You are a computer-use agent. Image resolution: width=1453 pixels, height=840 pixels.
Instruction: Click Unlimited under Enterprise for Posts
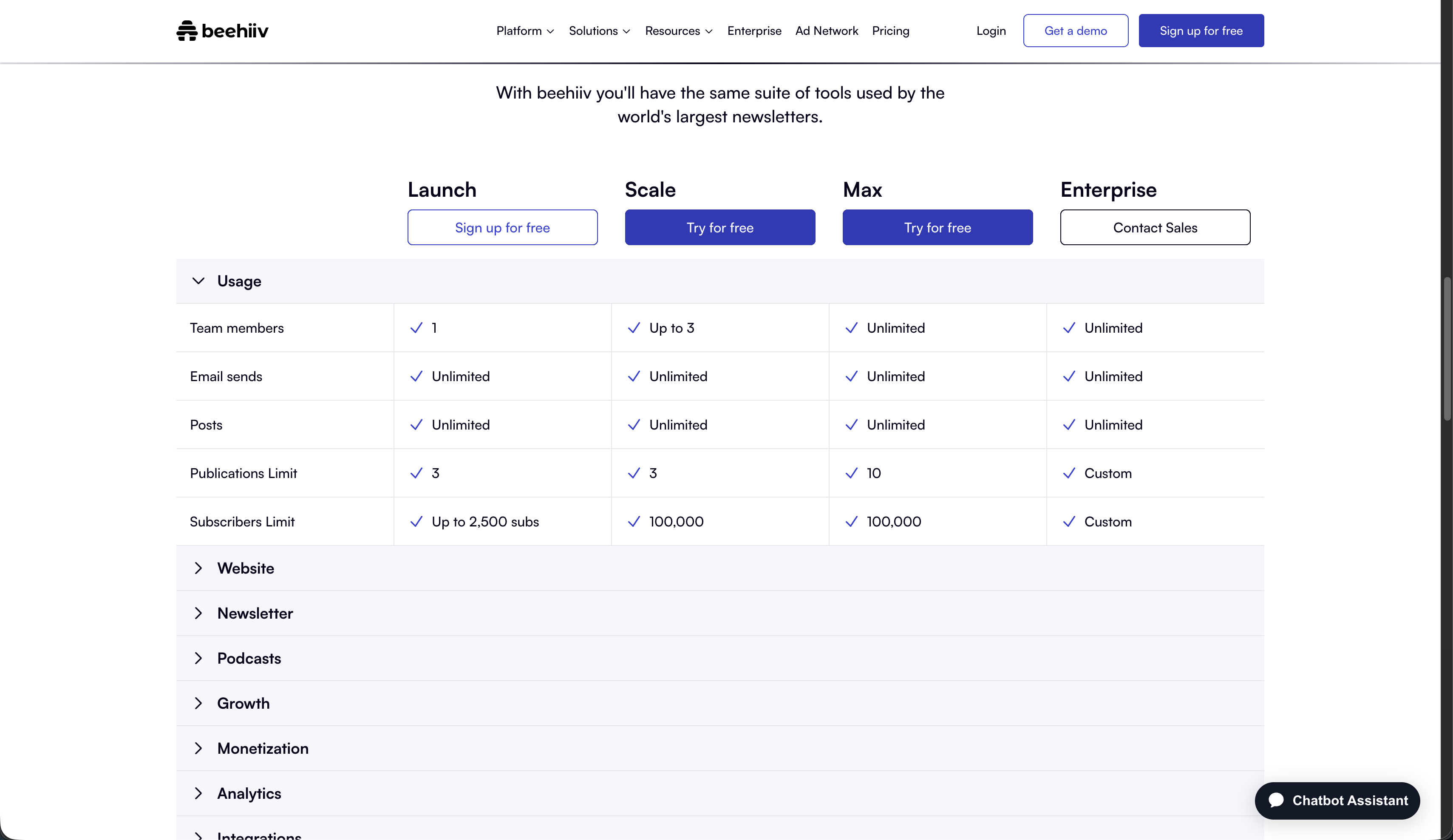pos(1113,424)
